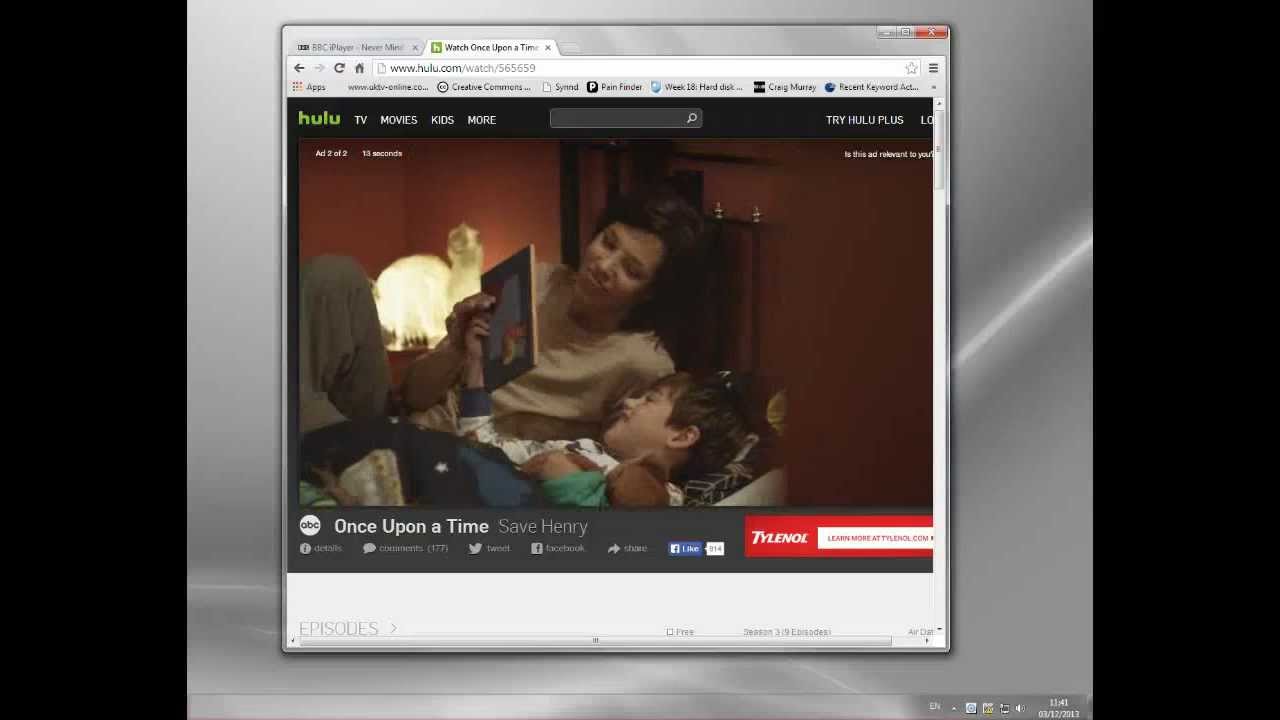Open the comments (177) section
This screenshot has height=720, width=1280.
405,548
